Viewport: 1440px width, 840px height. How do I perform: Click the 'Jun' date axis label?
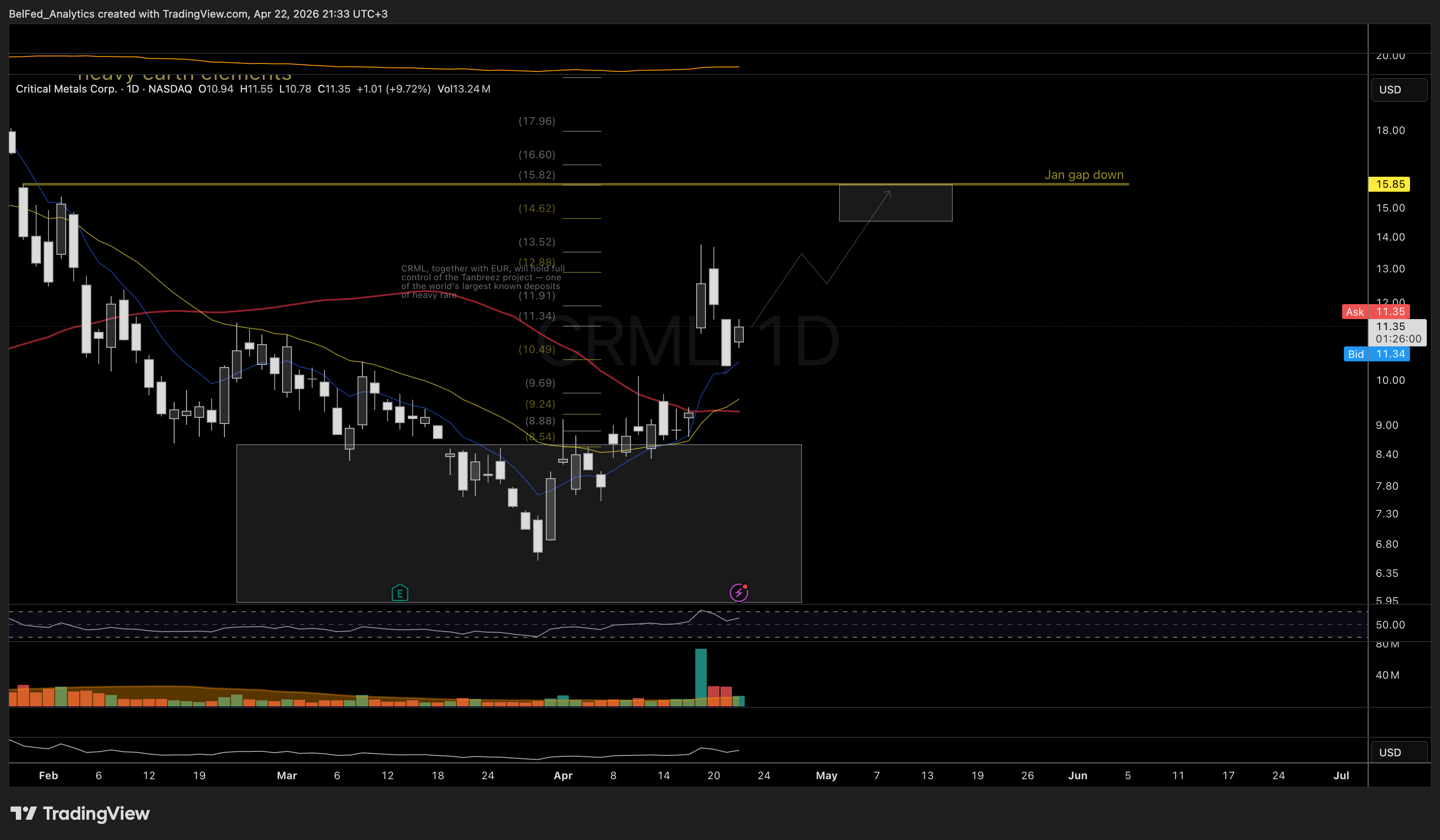tap(1078, 776)
